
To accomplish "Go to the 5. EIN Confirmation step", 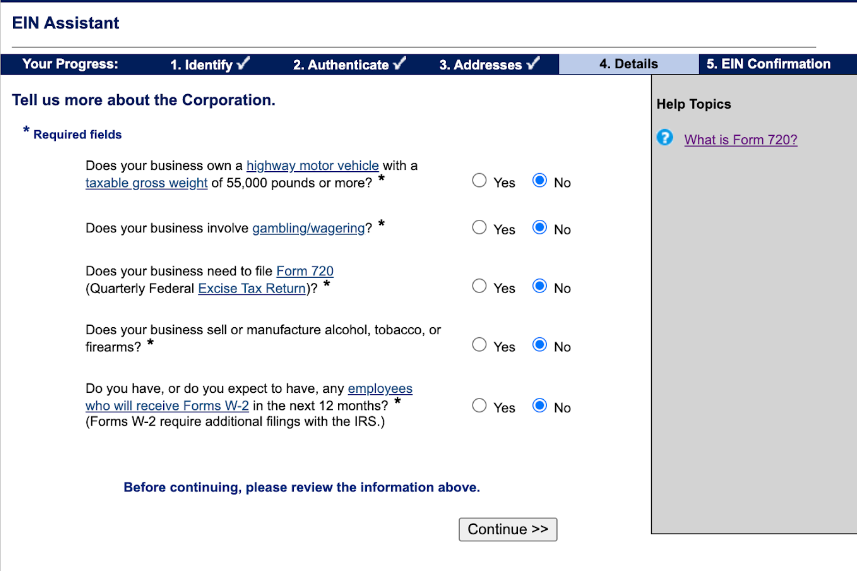I will [x=768, y=64].
